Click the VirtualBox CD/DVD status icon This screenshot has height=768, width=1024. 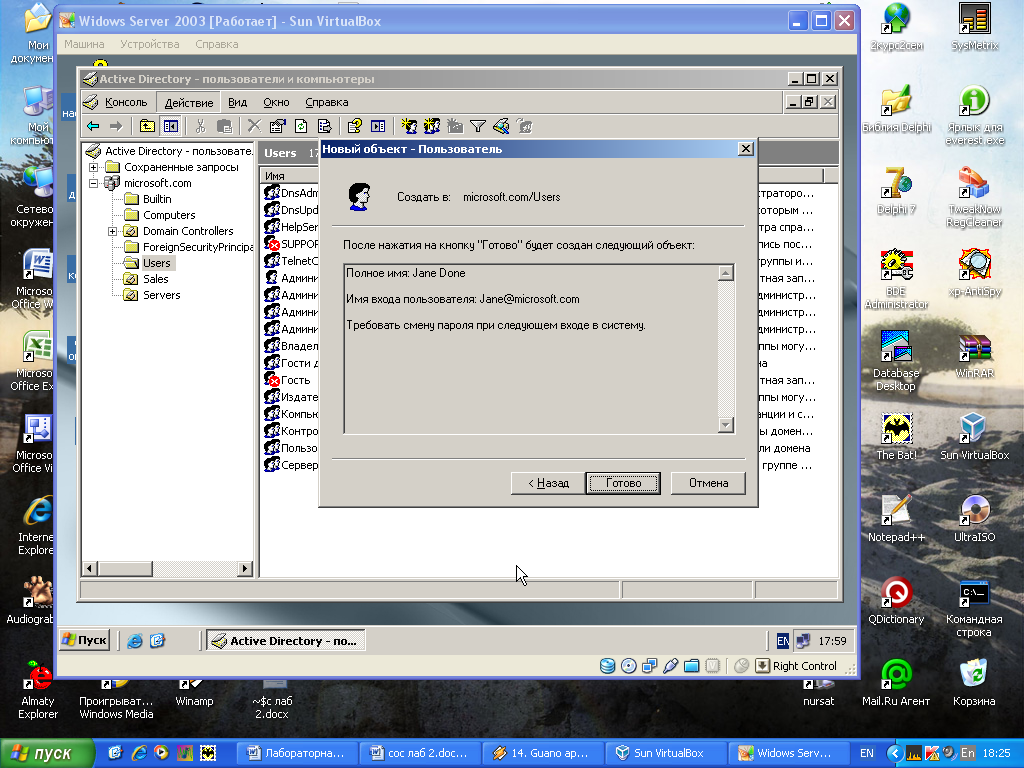(628, 666)
